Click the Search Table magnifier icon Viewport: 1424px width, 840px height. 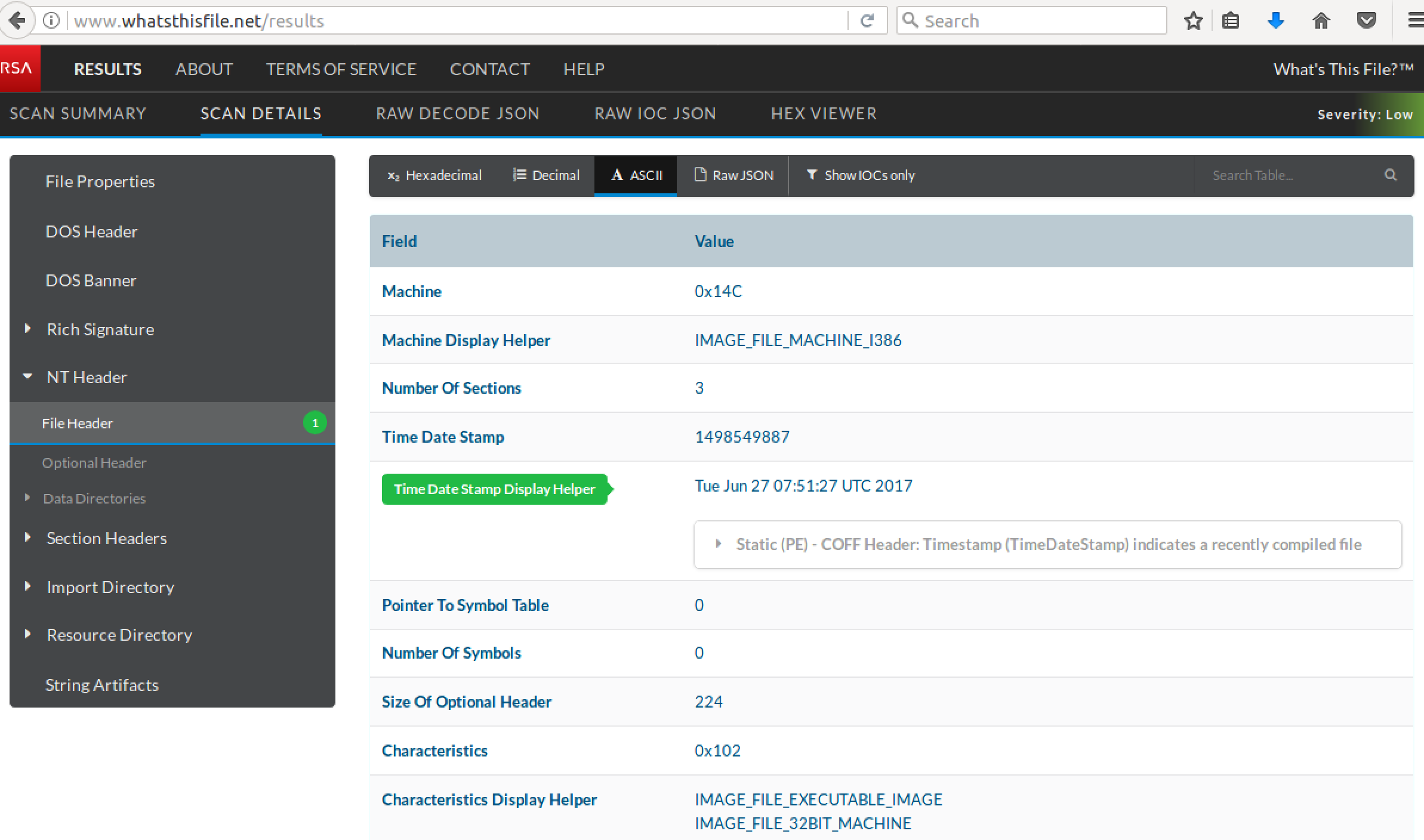click(1391, 175)
